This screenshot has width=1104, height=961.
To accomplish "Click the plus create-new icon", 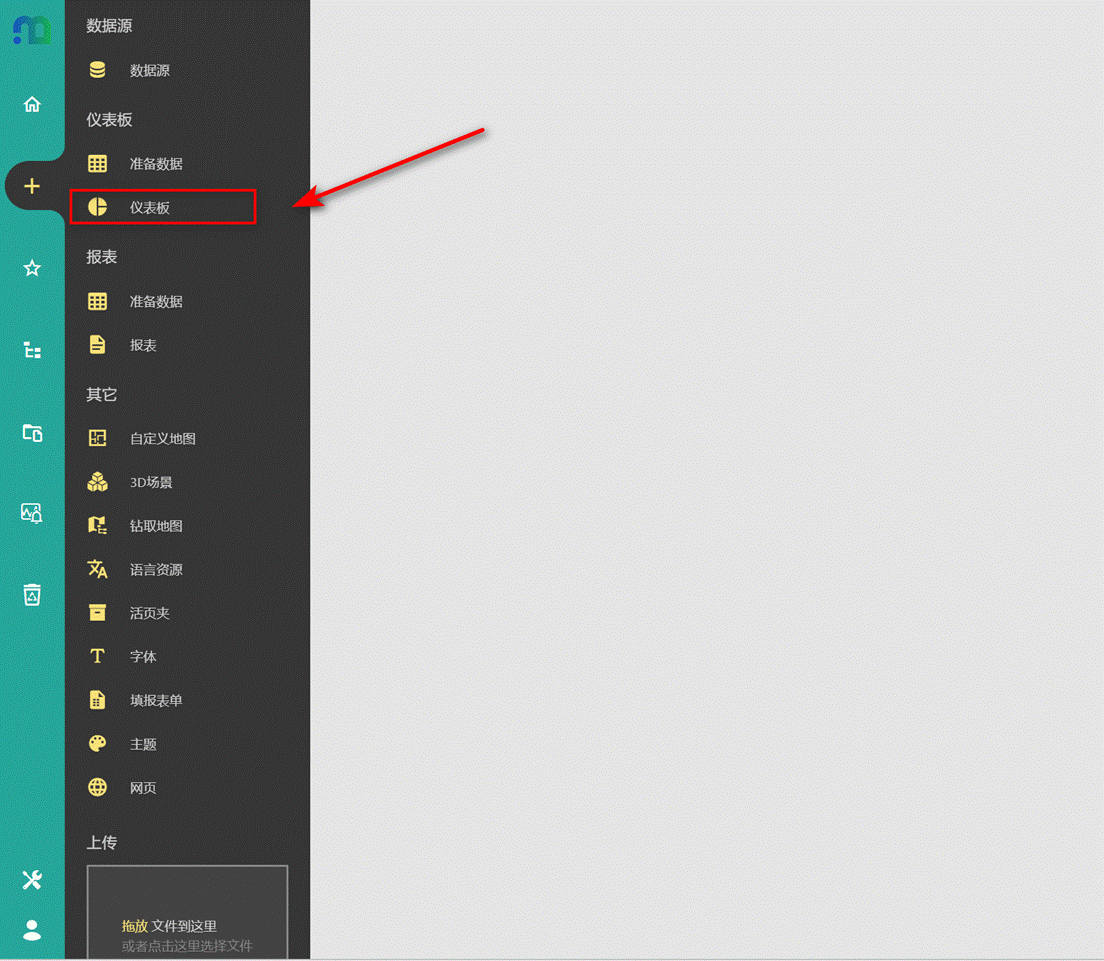I will 32,186.
